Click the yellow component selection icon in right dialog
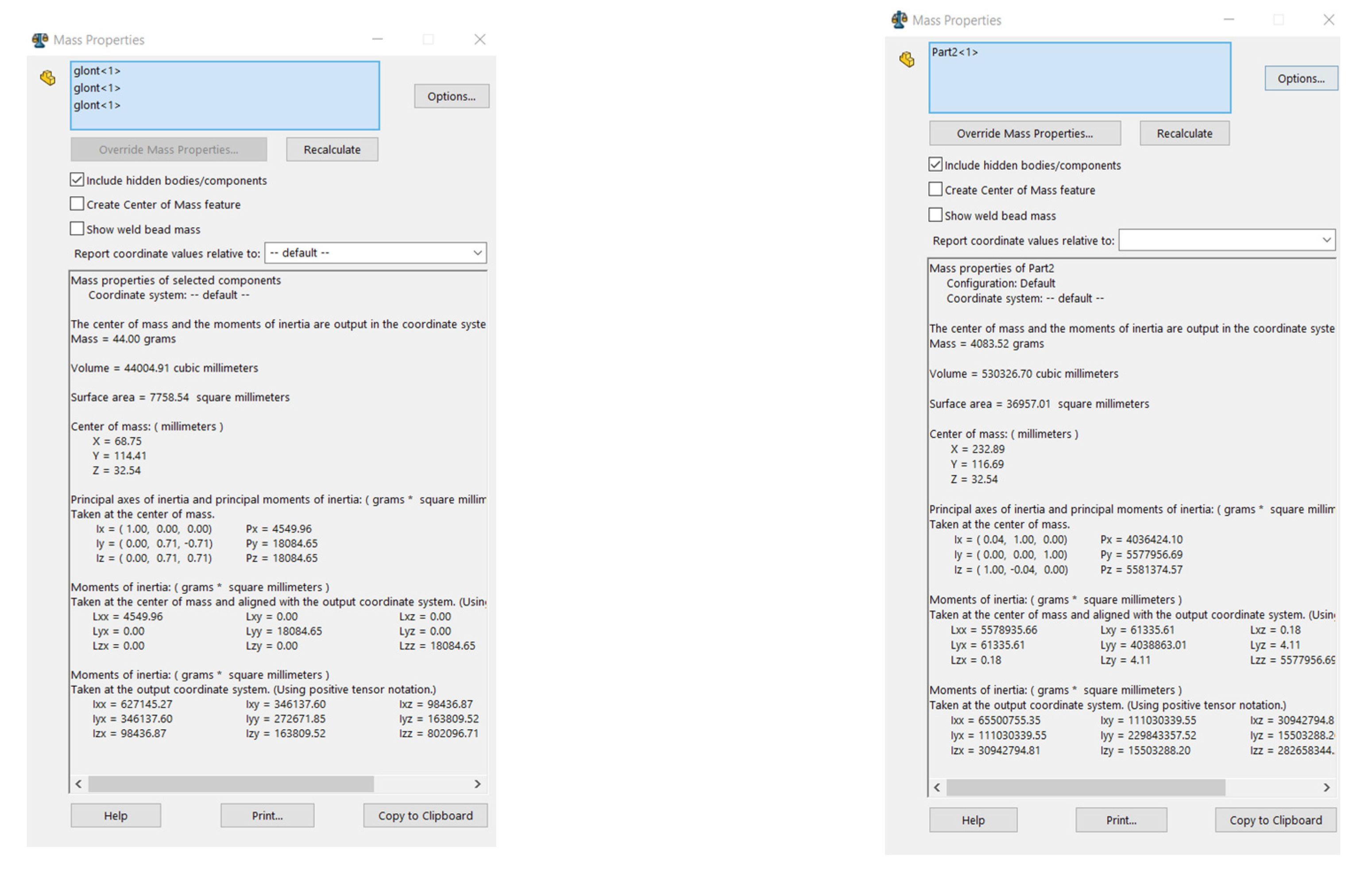The width and height of the screenshot is (1372, 874). (x=907, y=59)
